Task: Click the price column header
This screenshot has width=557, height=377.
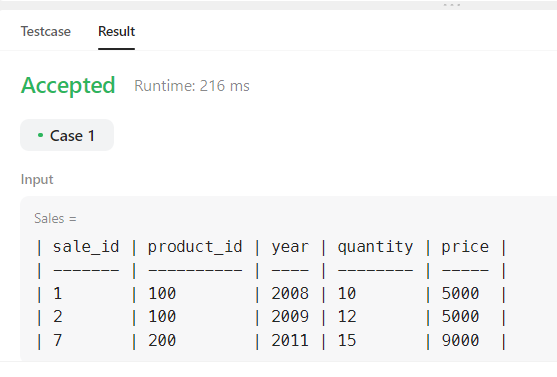Action: (465, 247)
